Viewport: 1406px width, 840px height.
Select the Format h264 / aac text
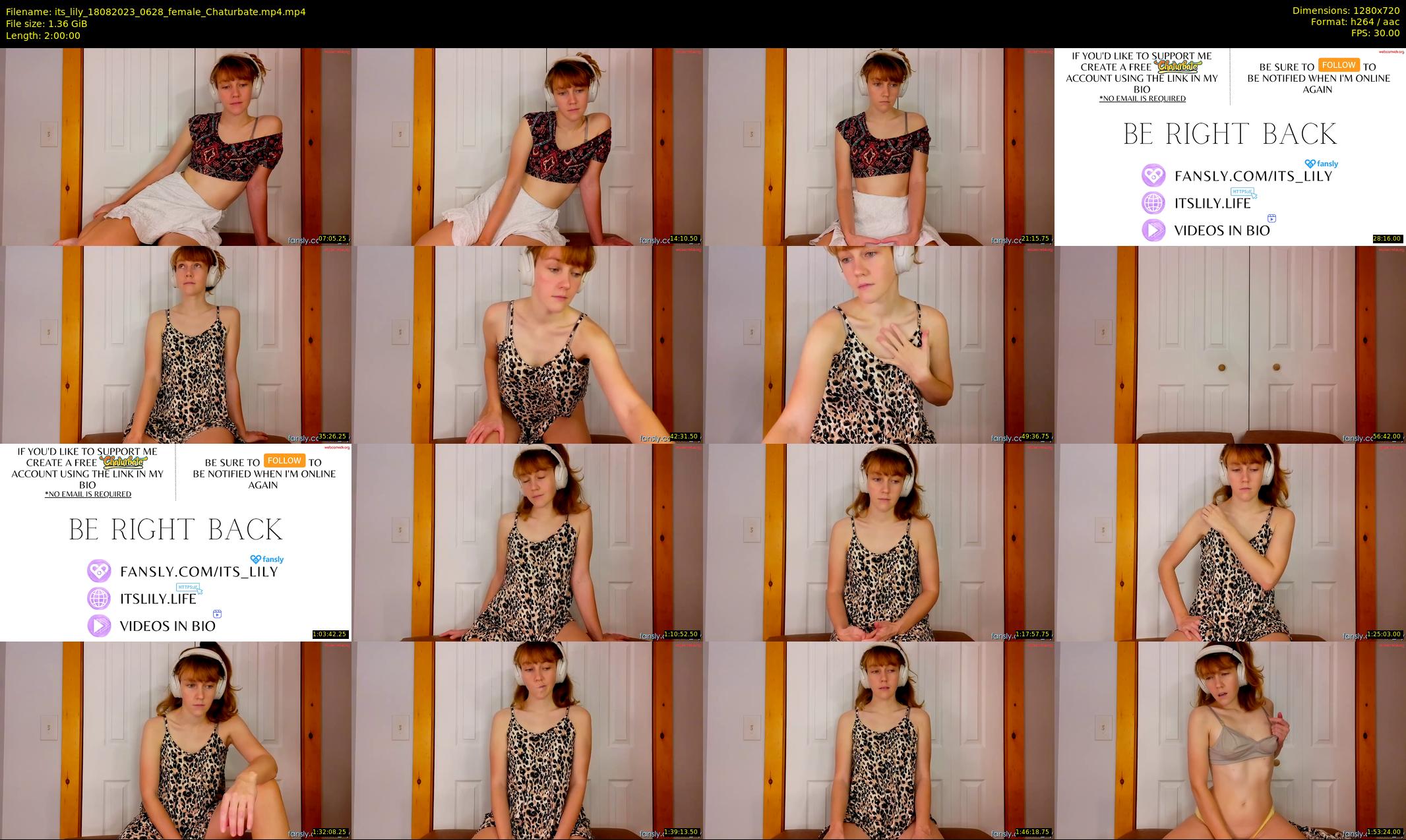pyautogui.click(x=1355, y=22)
